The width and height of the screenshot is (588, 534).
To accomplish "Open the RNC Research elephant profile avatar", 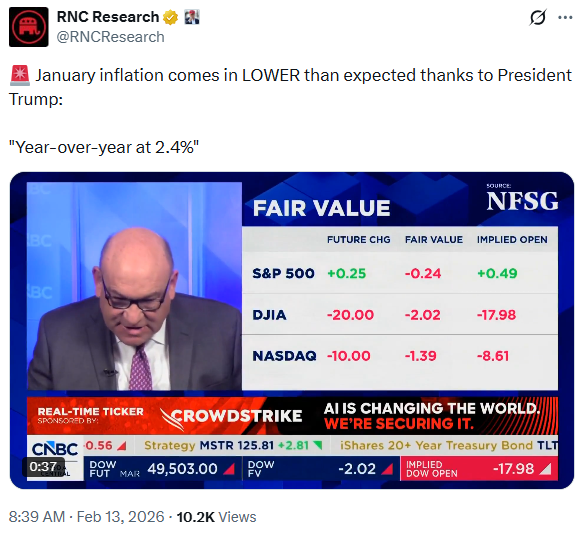I will [28, 27].
